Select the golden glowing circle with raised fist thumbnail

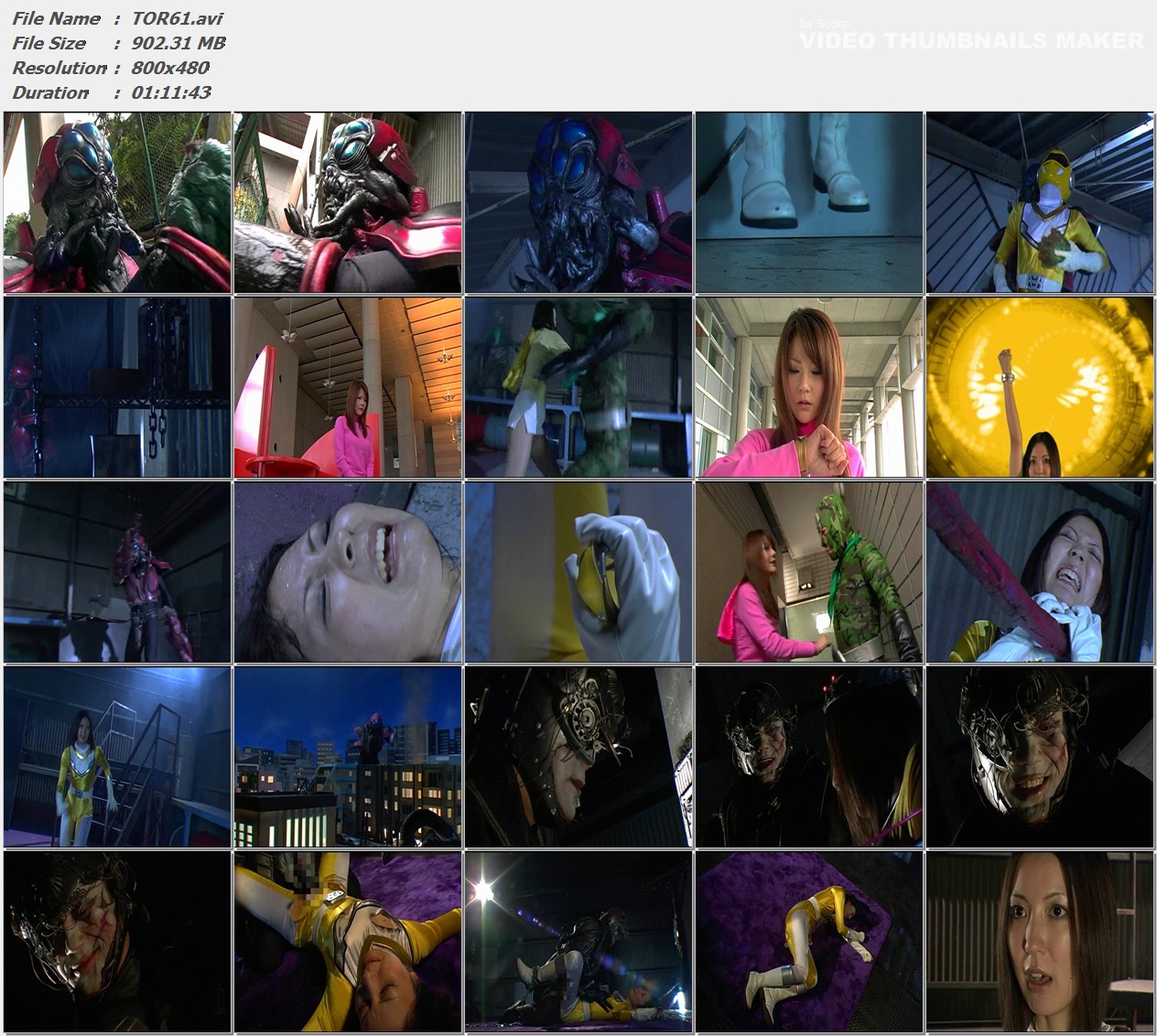coord(1040,387)
